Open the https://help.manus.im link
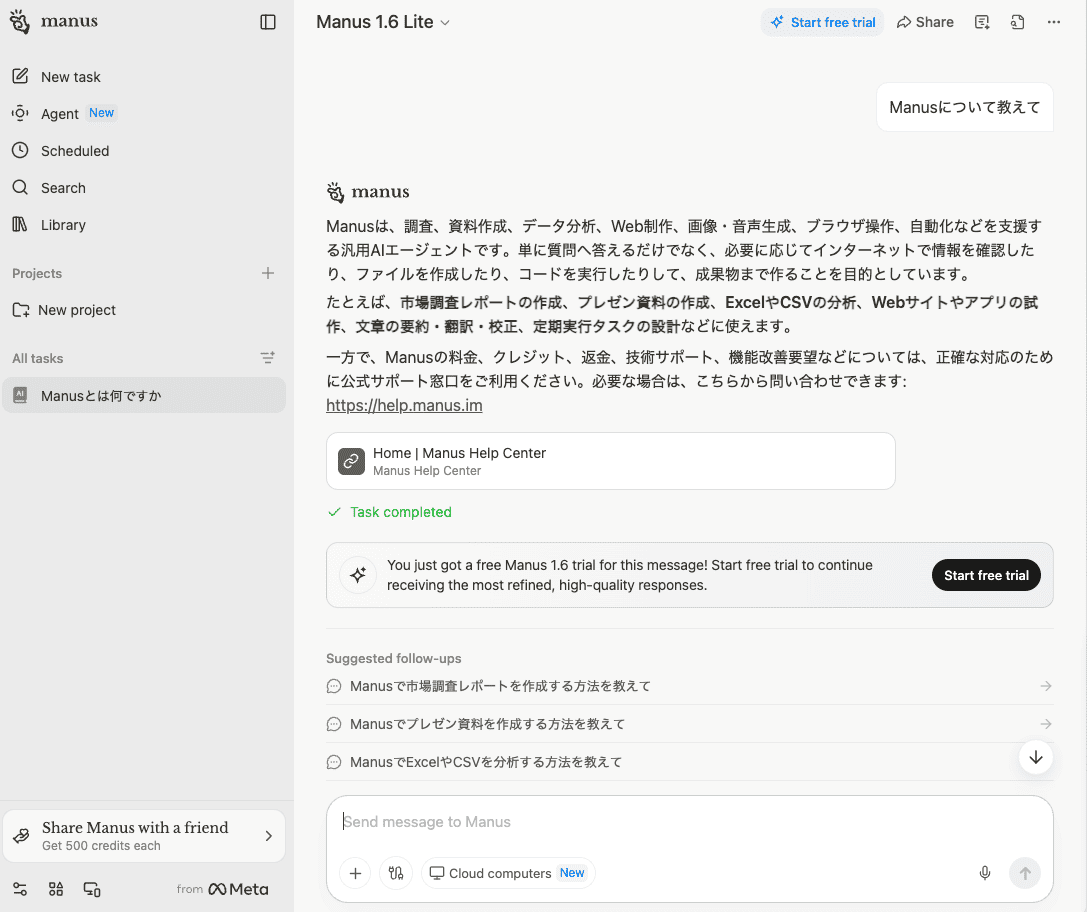The height and width of the screenshot is (912, 1087). click(404, 405)
